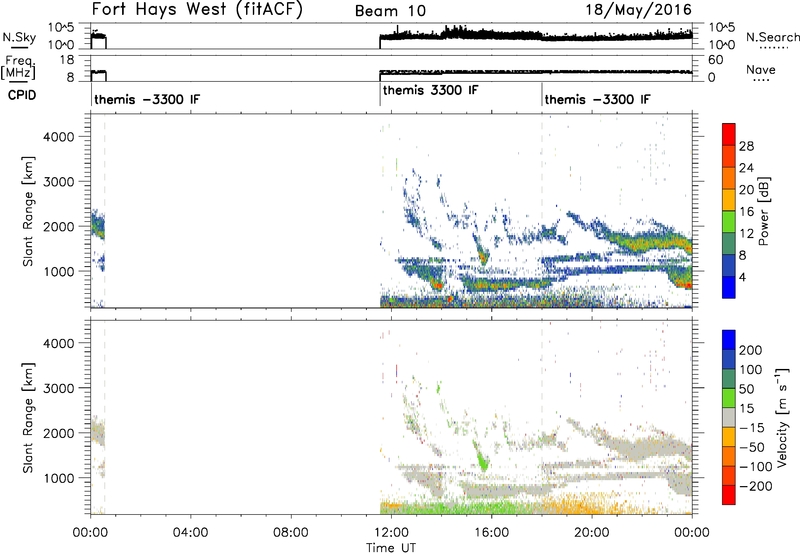Click the "16:00" time axis tick label
This screenshot has height=554, width=800.
coord(491,533)
